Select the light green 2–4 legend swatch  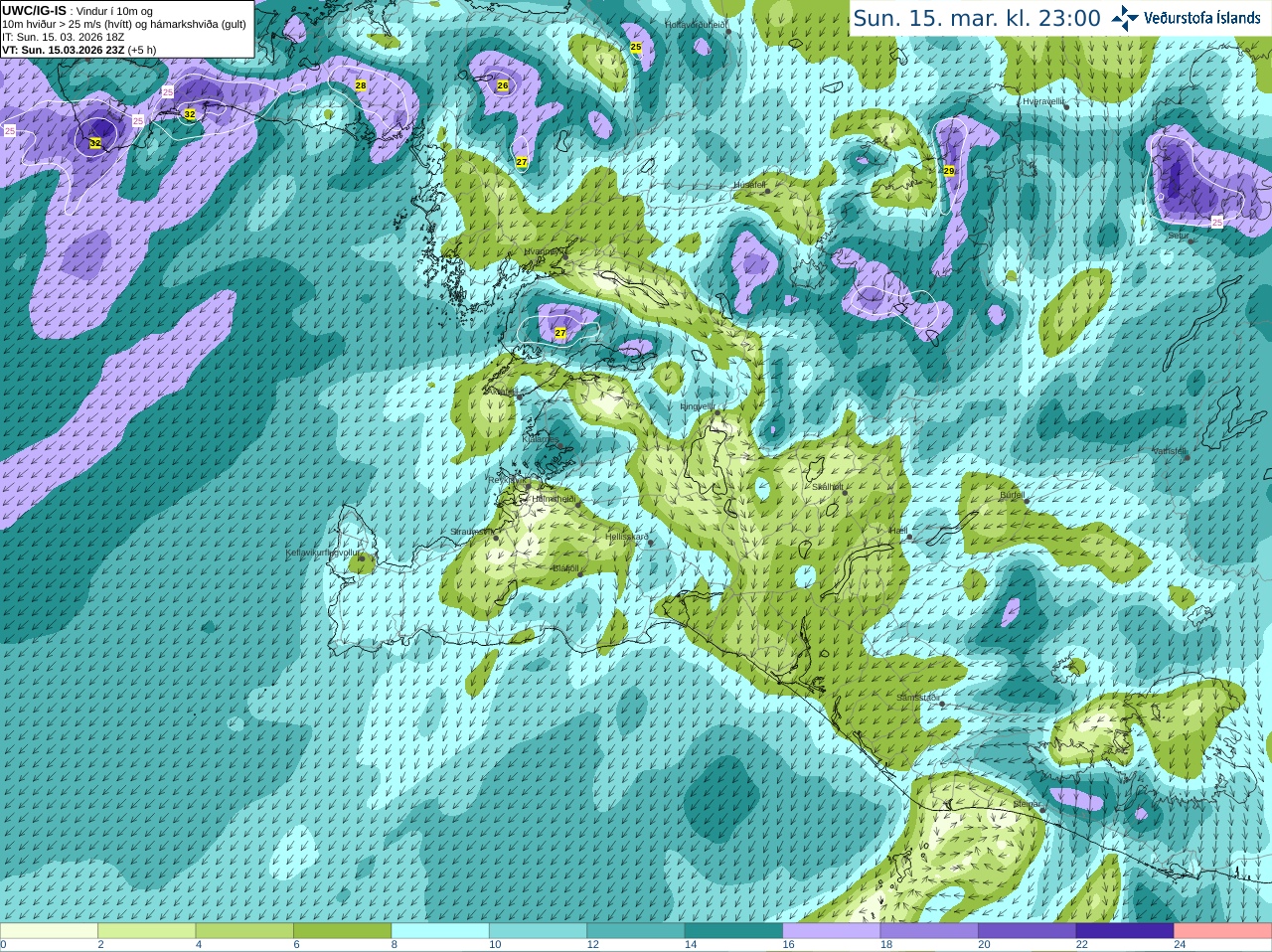(146, 931)
